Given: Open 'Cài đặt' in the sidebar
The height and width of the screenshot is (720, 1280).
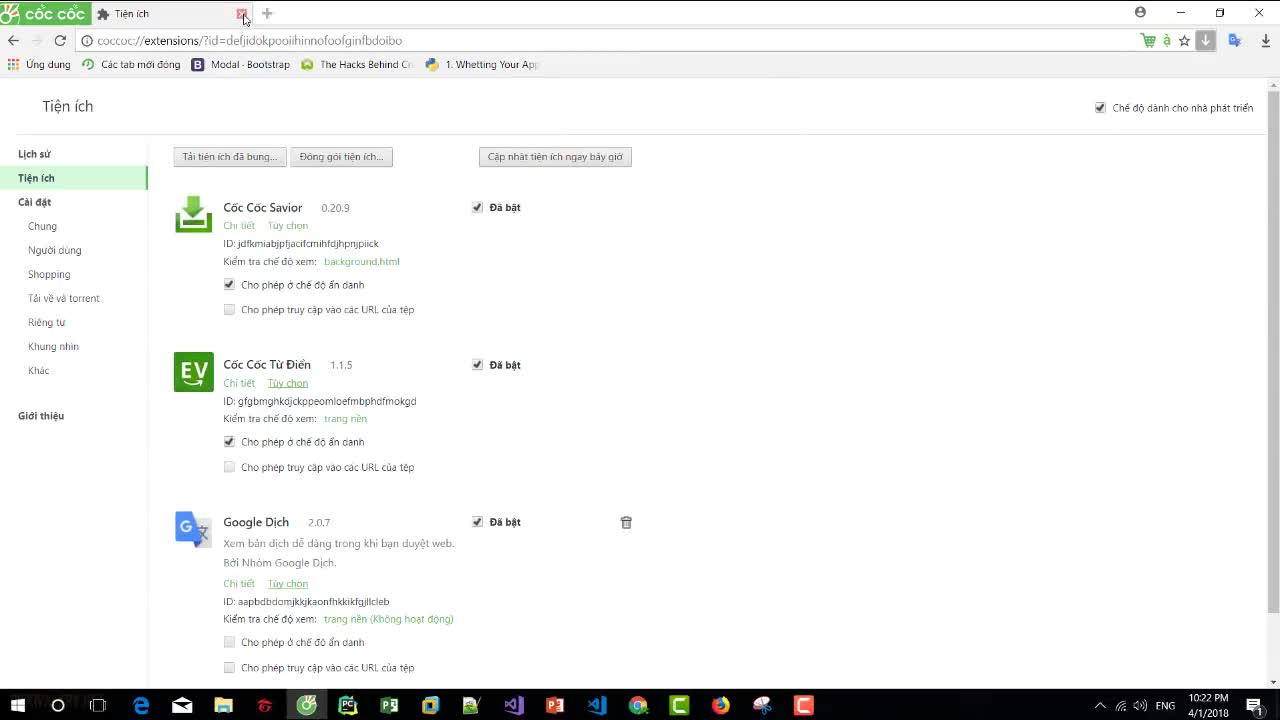Looking at the screenshot, I should click(x=34, y=202).
